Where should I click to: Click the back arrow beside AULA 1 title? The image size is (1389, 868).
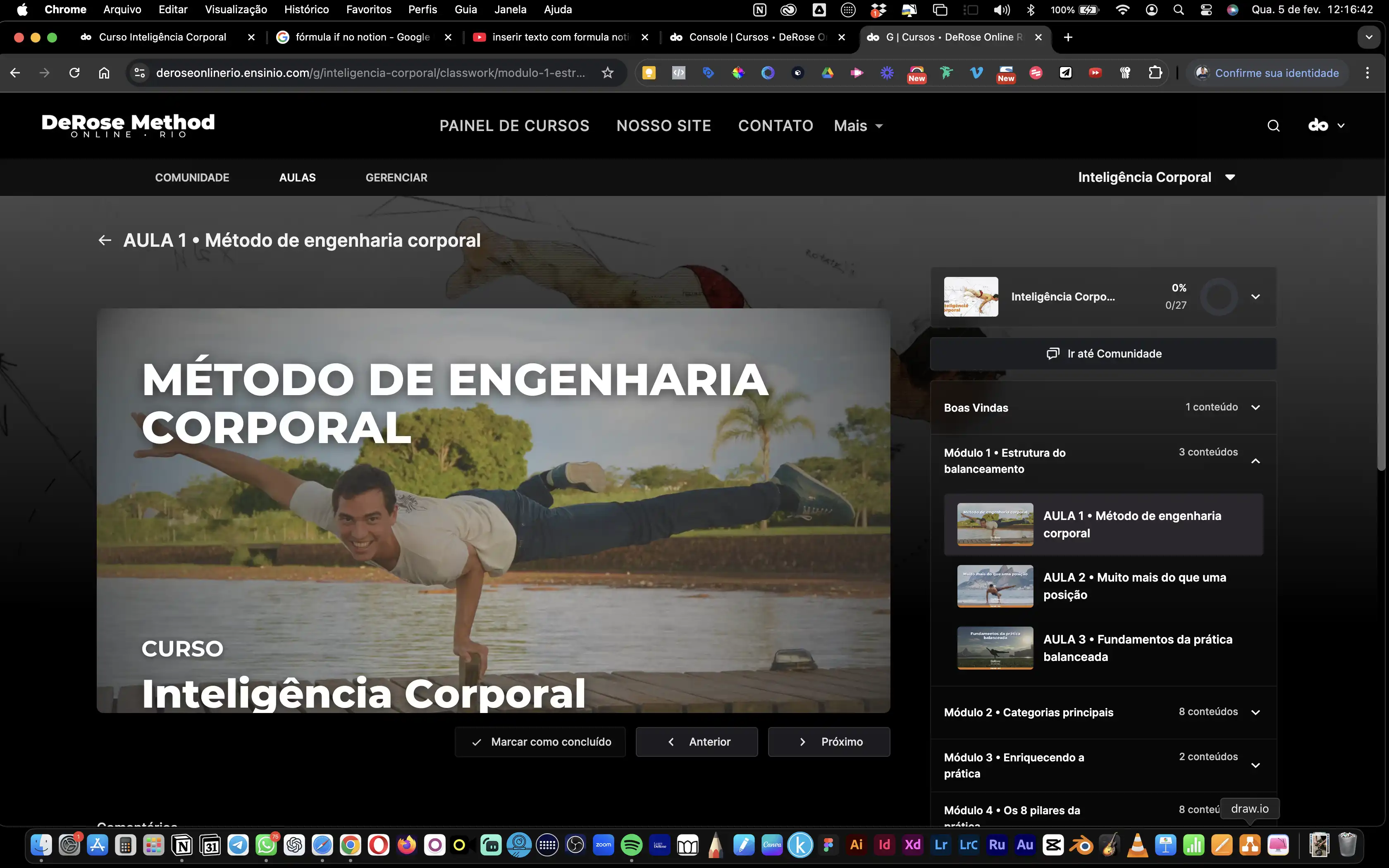click(x=105, y=240)
